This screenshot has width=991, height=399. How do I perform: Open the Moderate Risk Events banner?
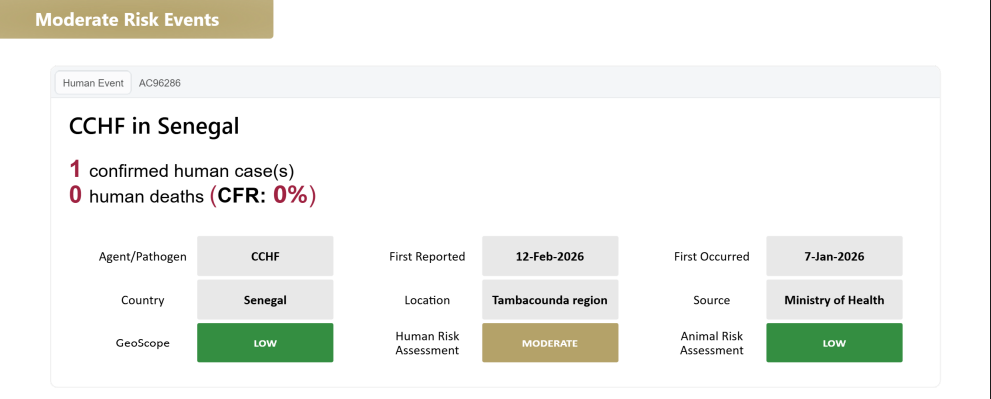137,20
